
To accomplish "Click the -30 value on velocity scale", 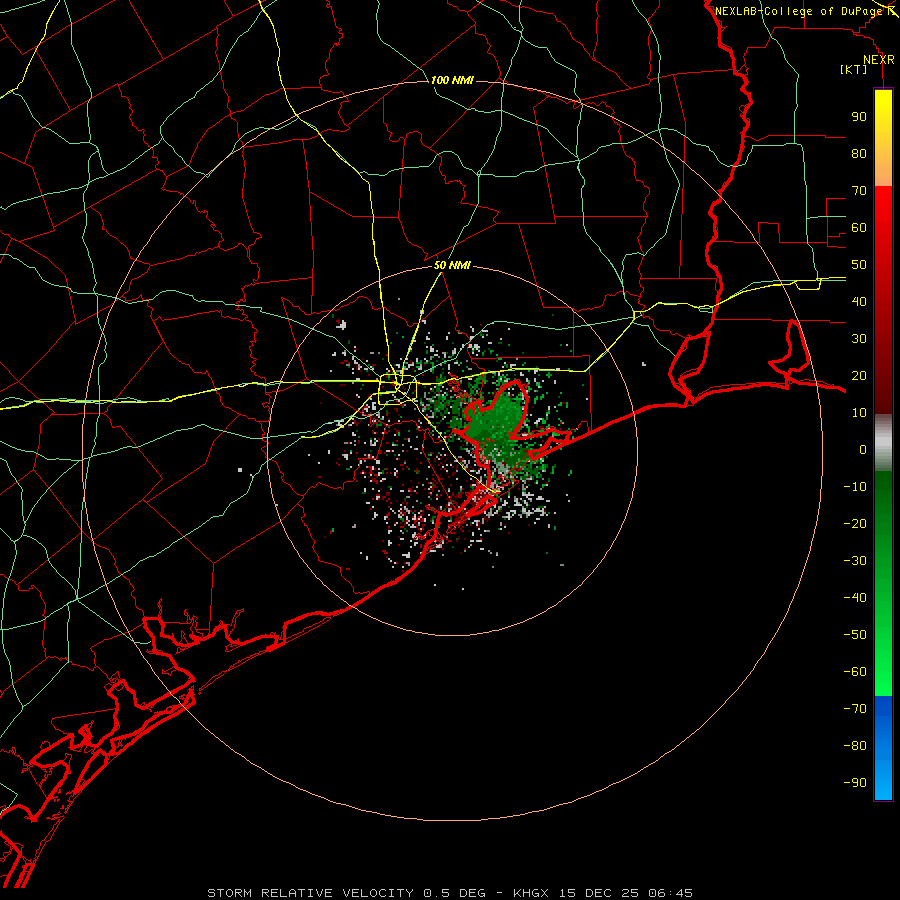I will [x=855, y=561].
